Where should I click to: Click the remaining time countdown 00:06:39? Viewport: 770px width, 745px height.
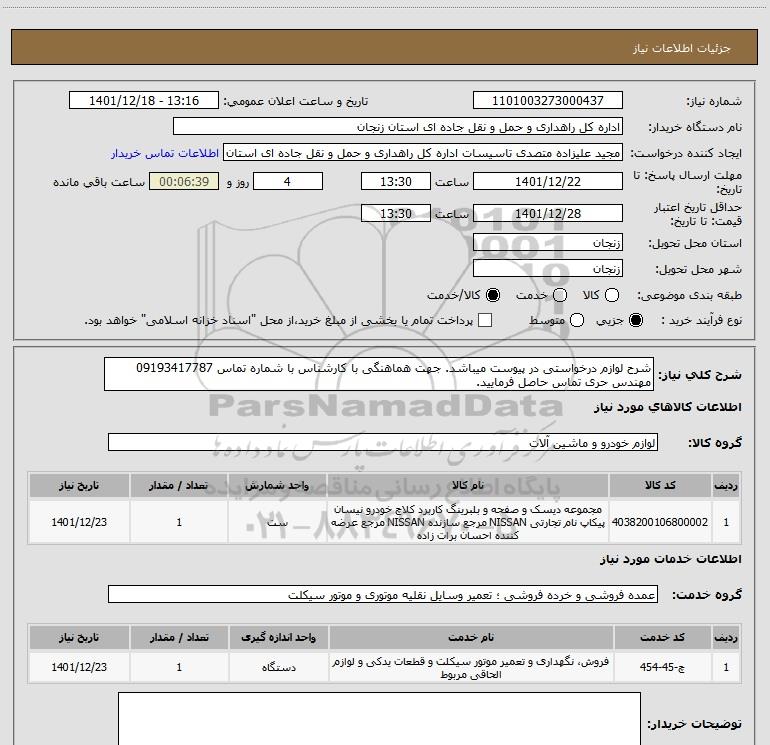(184, 181)
